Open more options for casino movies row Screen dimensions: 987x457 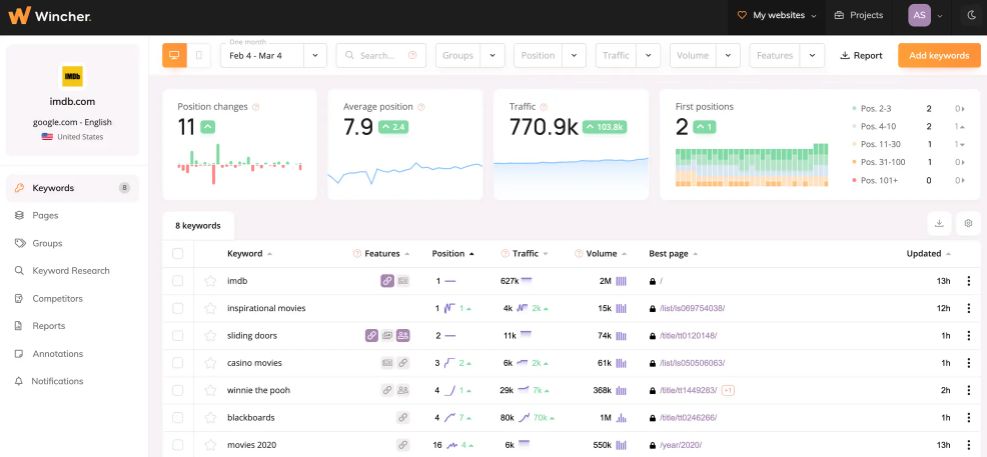point(969,363)
